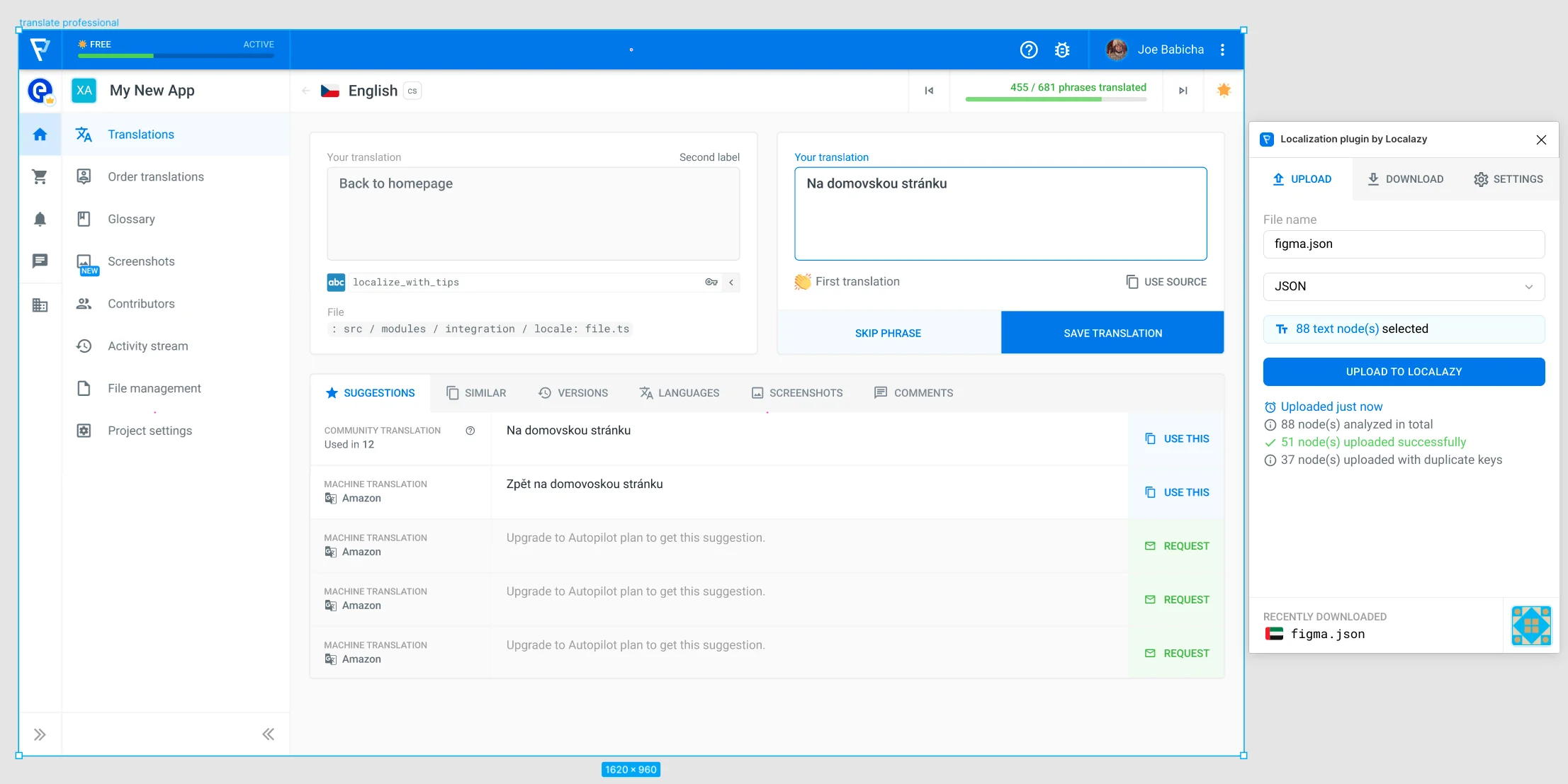Click the chat messages sidebar icon

tap(40, 261)
